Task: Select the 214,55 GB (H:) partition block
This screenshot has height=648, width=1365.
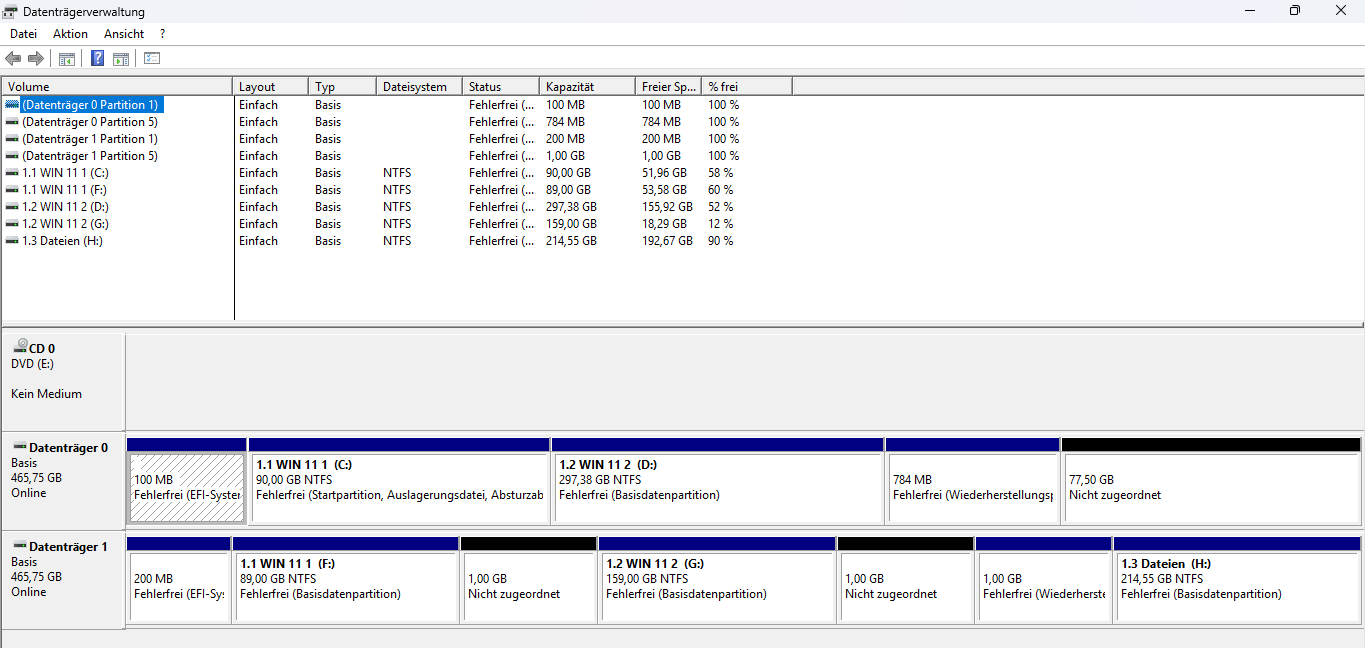Action: tap(1237, 580)
